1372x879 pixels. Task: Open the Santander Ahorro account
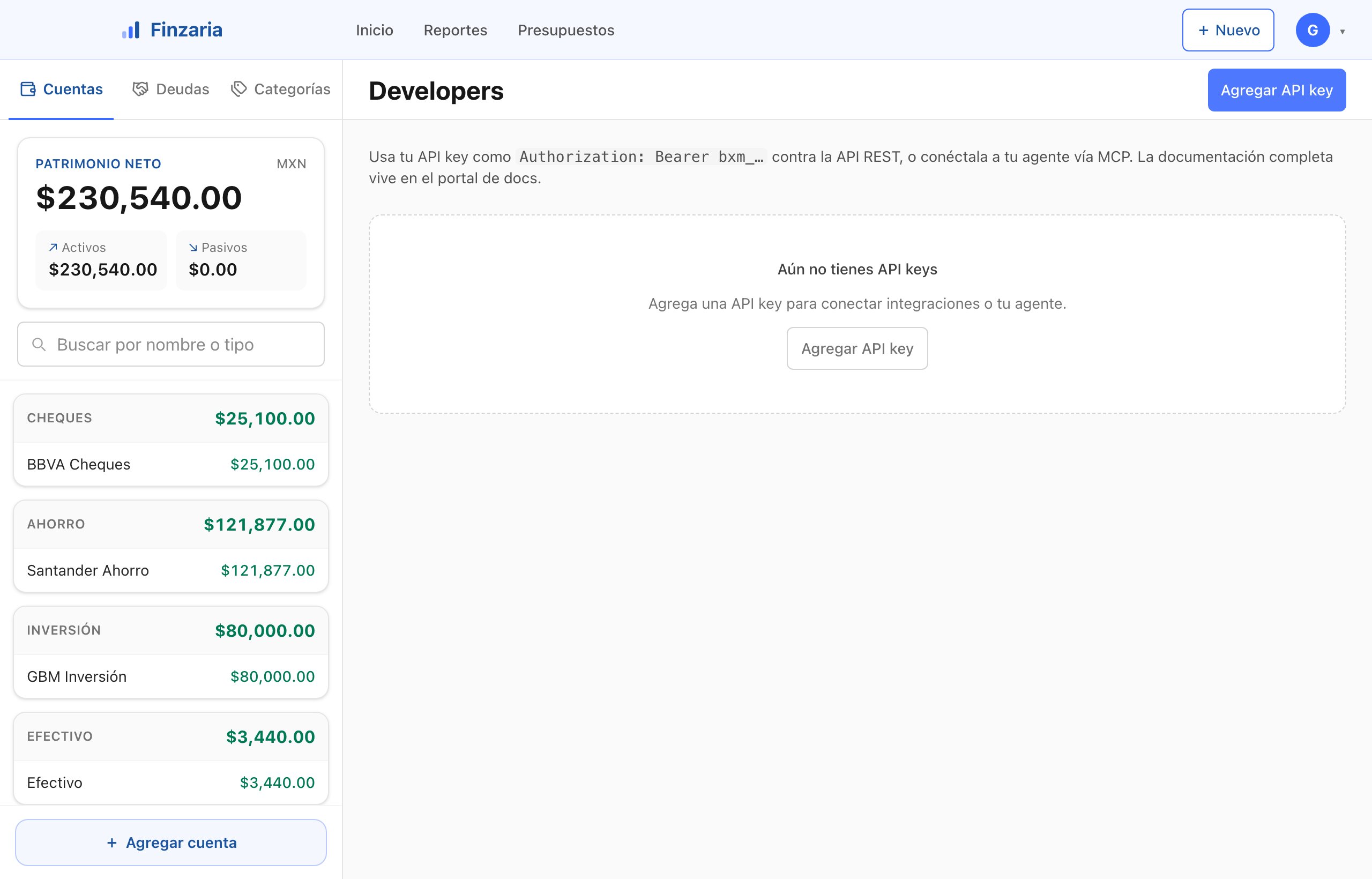click(171, 570)
